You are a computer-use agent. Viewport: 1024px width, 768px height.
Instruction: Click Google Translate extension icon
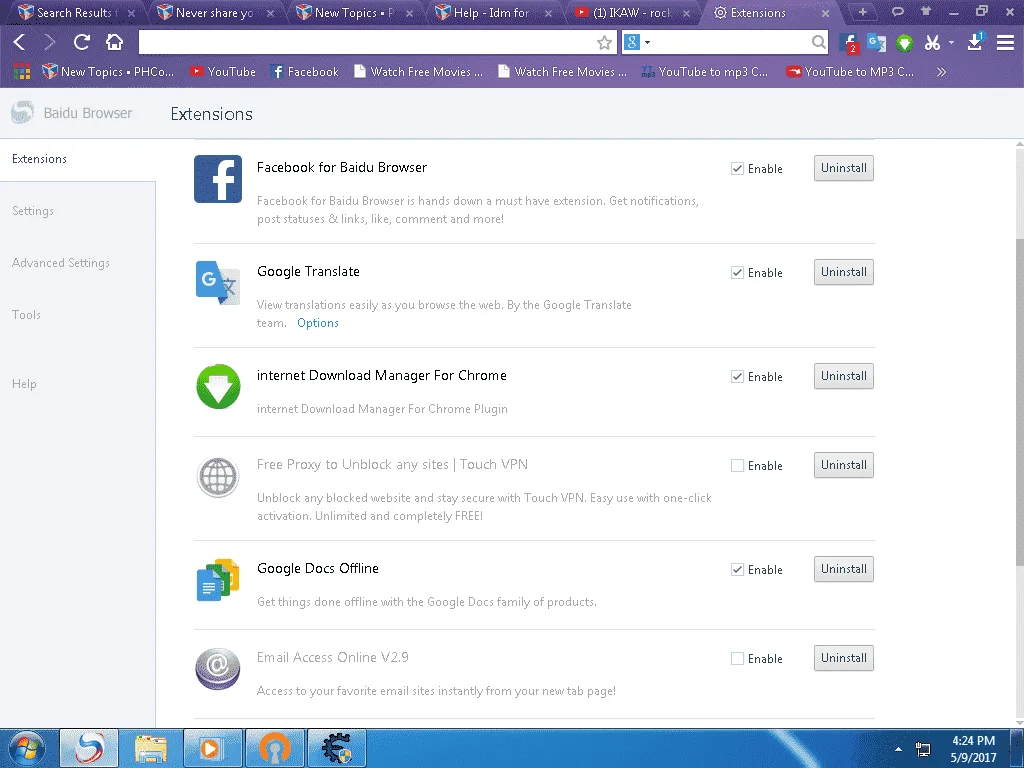[x=218, y=282]
